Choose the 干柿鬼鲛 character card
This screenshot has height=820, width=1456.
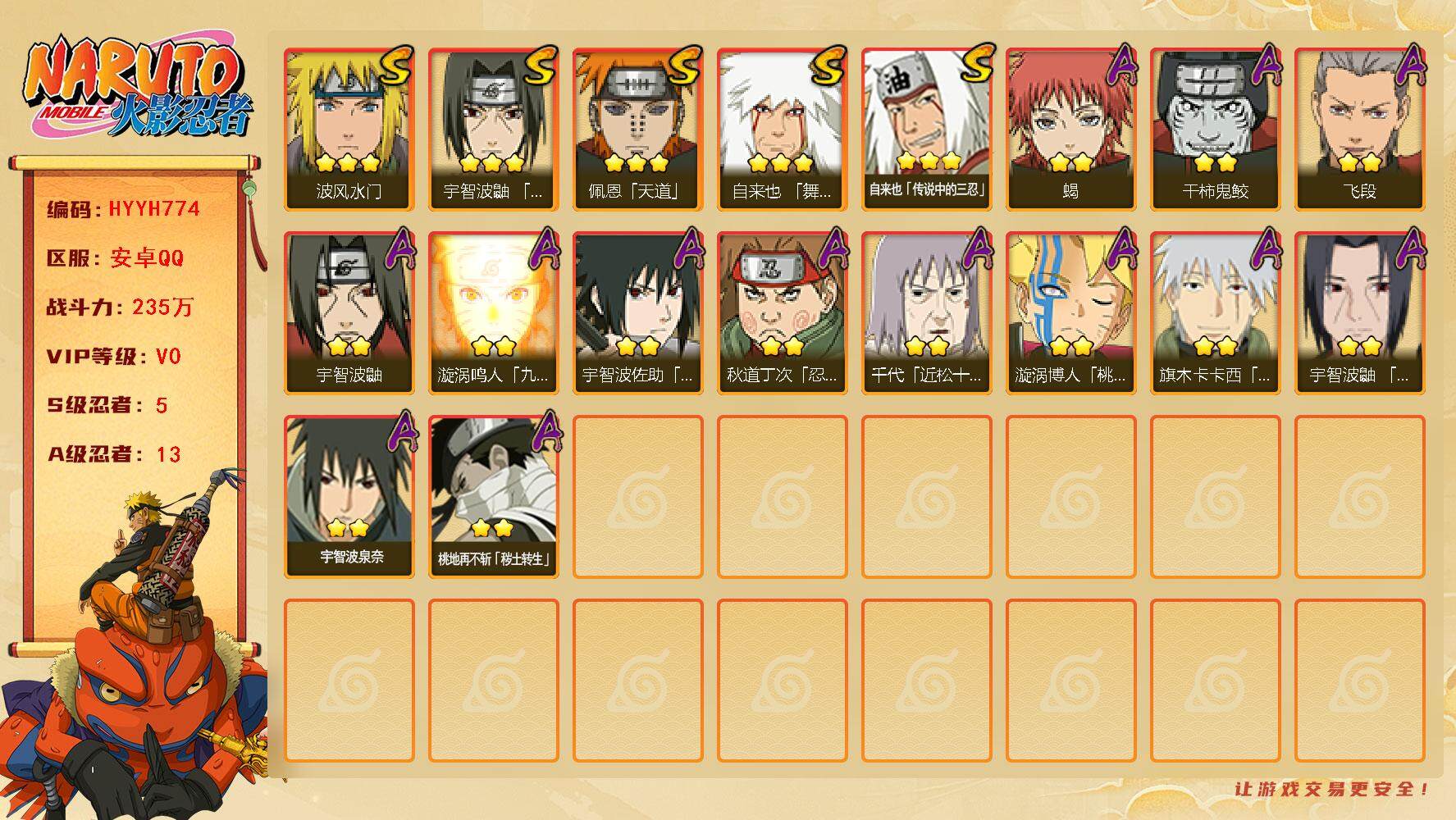[x=1216, y=130]
